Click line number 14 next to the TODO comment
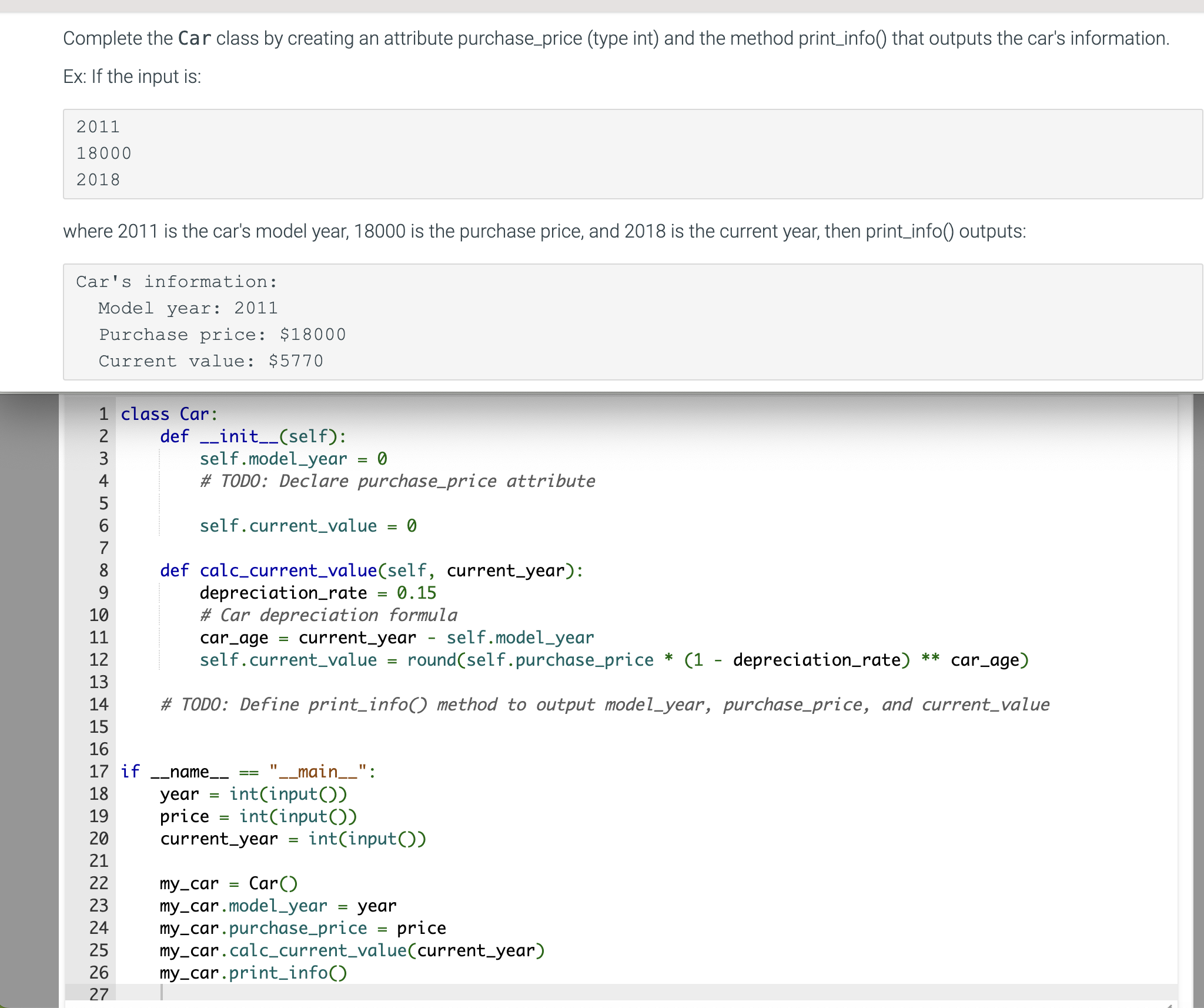This screenshot has width=1204, height=1008. tap(100, 705)
